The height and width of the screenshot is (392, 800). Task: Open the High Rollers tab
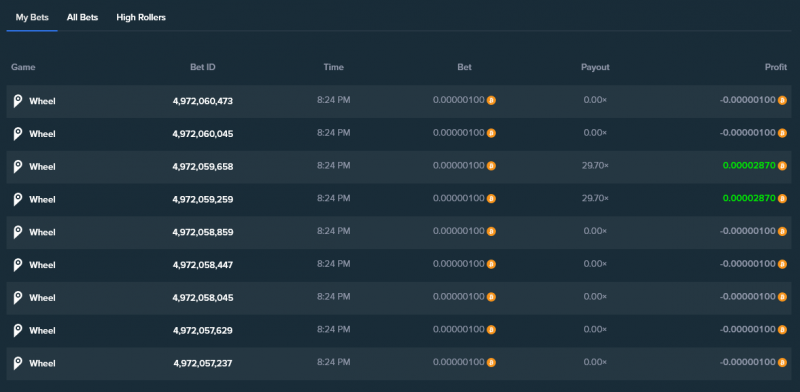point(141,17)
